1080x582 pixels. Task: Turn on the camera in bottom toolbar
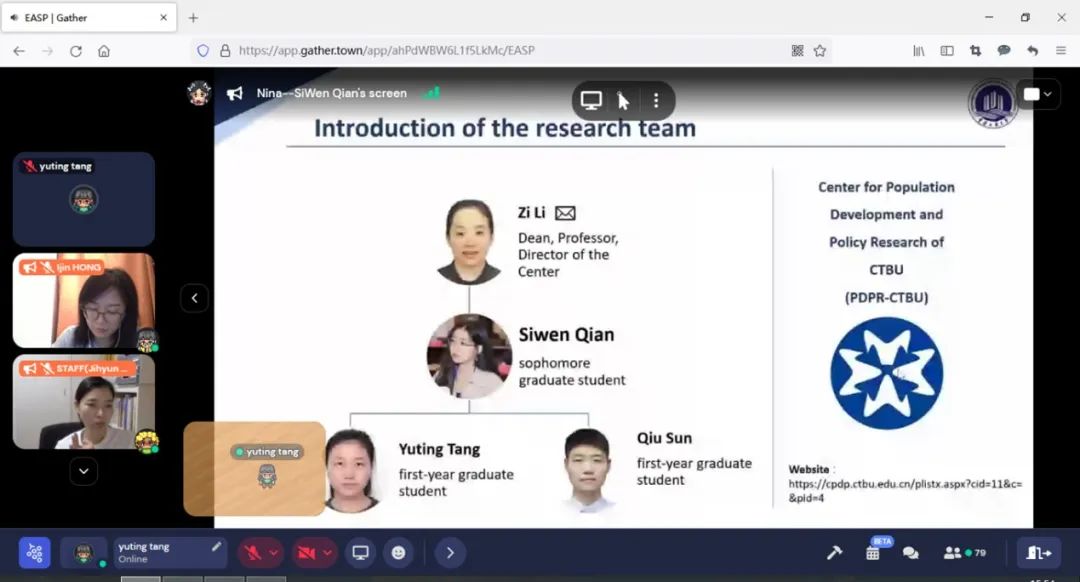point(306,553)
